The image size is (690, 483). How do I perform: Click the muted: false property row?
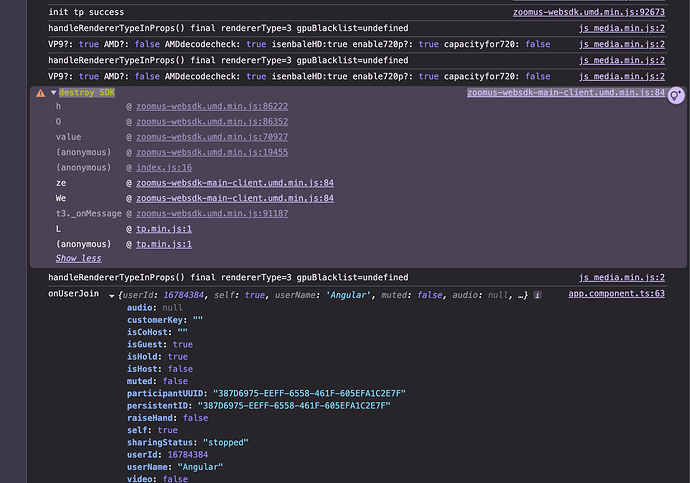(x=157, y=381)
